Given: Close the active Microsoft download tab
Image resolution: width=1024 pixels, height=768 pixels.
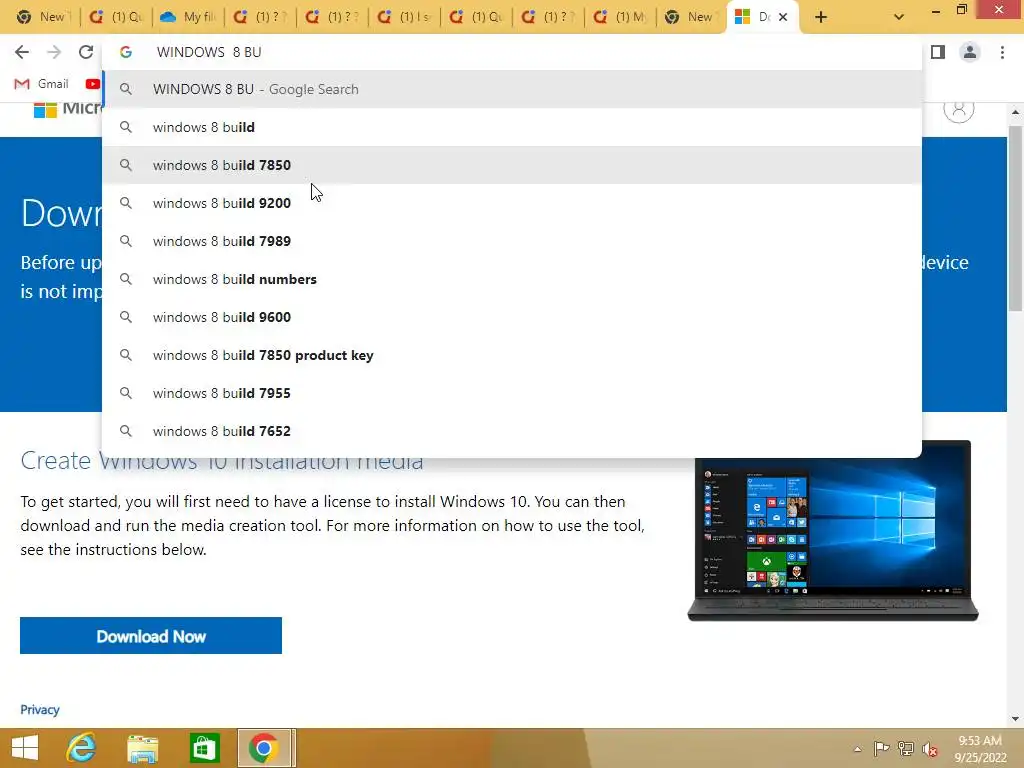Looking at the screenshot, I should [x=783, y=17].
